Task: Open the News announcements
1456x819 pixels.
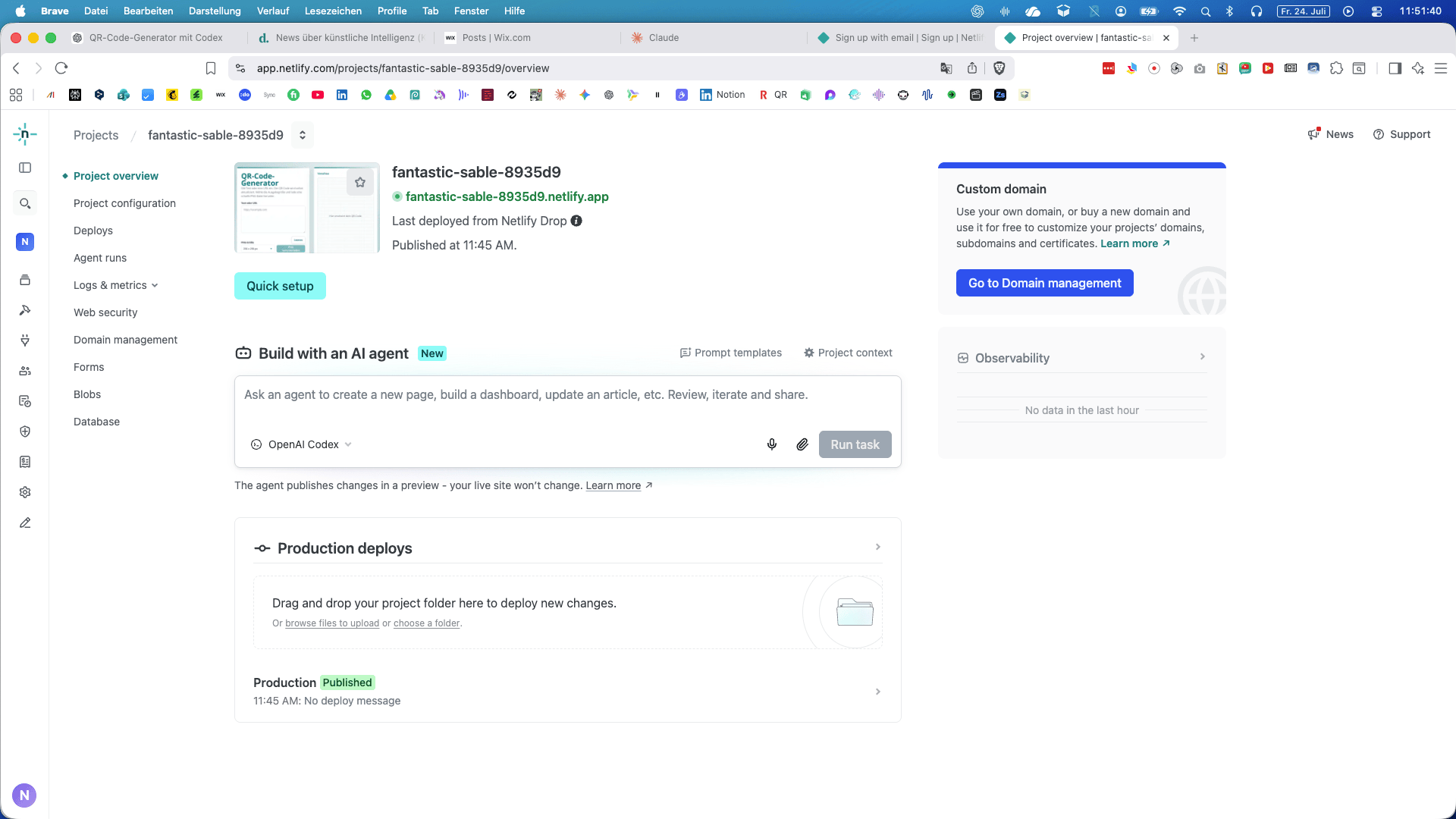Action: click(1331, 134)
